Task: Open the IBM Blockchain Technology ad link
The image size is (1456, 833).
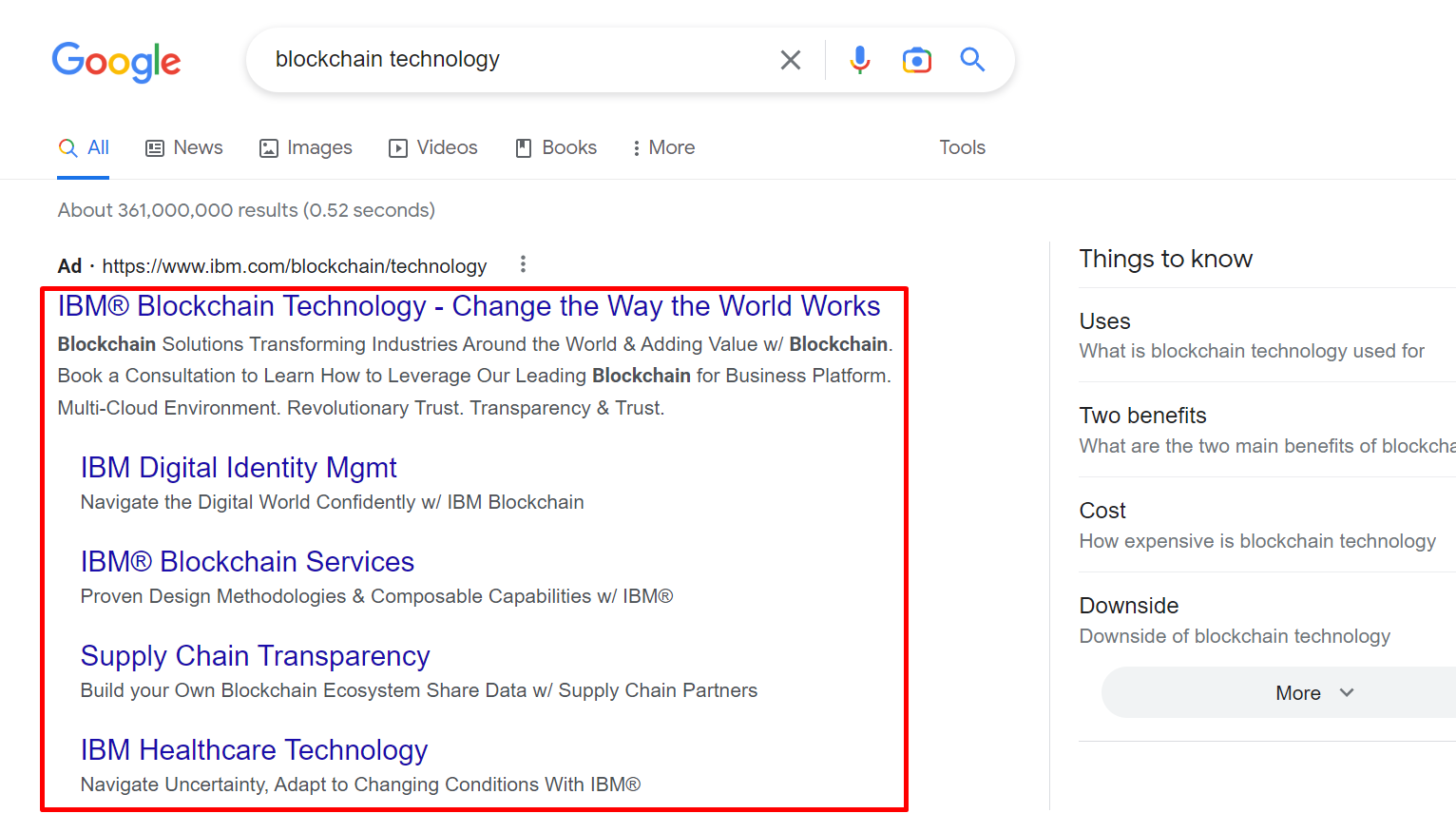Action: [x=469, y=305]
